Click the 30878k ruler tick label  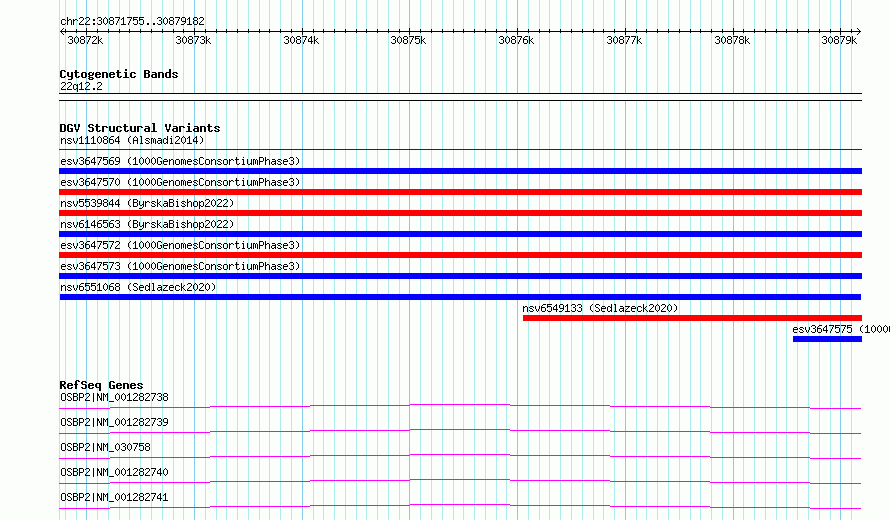point(732,40)
